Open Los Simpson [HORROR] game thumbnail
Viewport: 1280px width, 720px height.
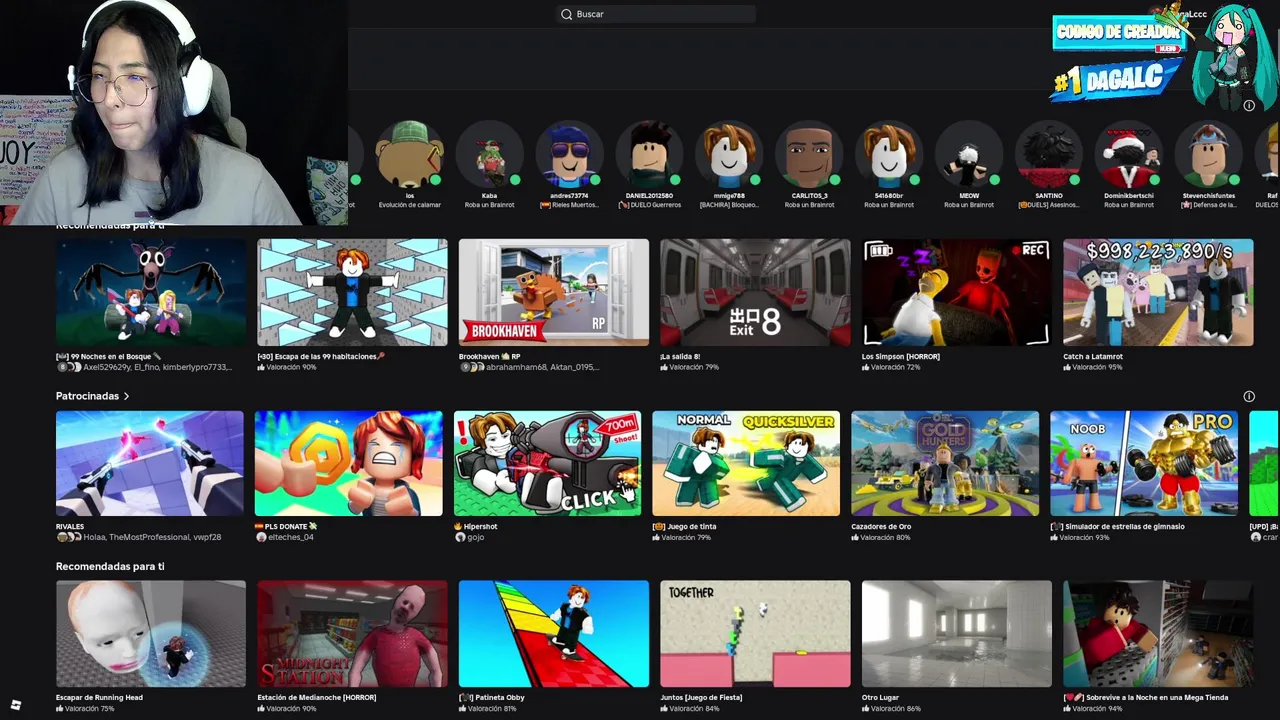coord(957,292)
